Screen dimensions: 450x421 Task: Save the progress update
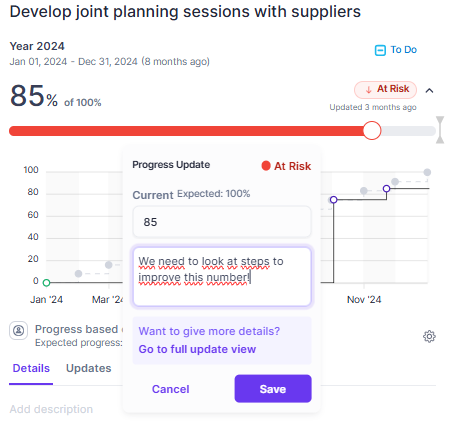(x=273, y=389)
